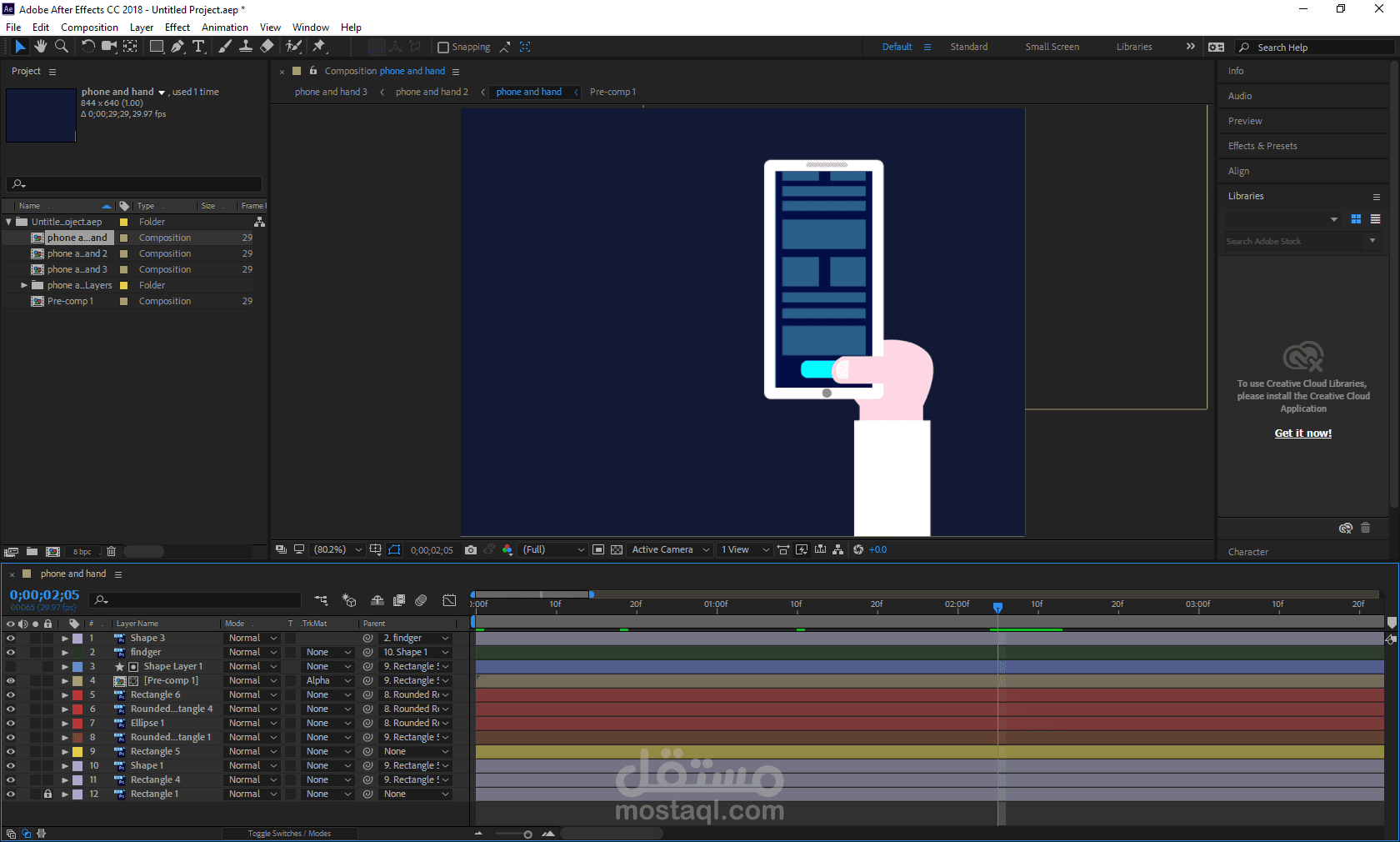1400x842 pixels.
Task: Select the Eraser tool
Action: coord(267,47)
